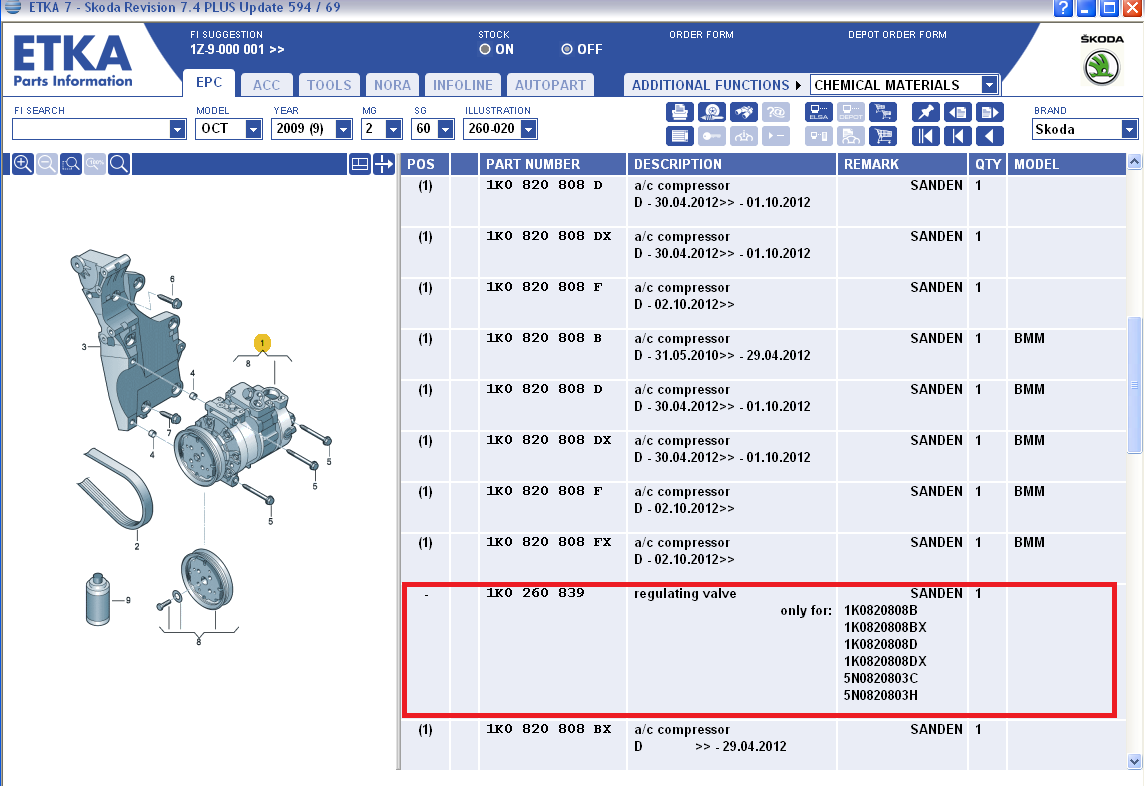Toggle the illustration panel layout icon

coord(359,164)
